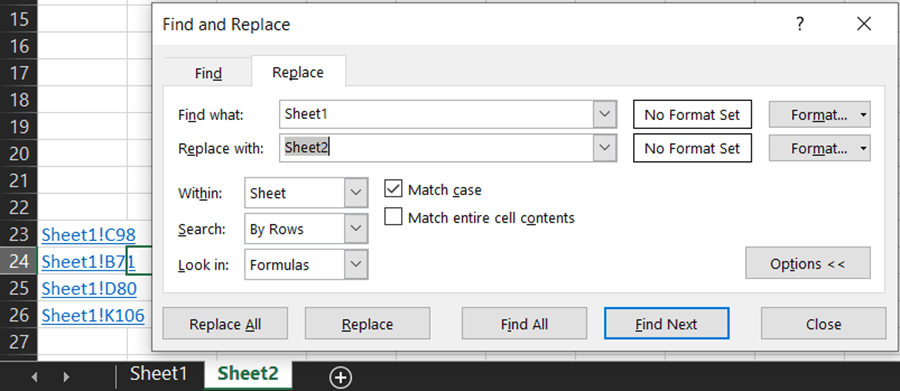The width and height of the screenshot is (900, 391).
Task: Select the Replace tab
Action: pos(298,72)
